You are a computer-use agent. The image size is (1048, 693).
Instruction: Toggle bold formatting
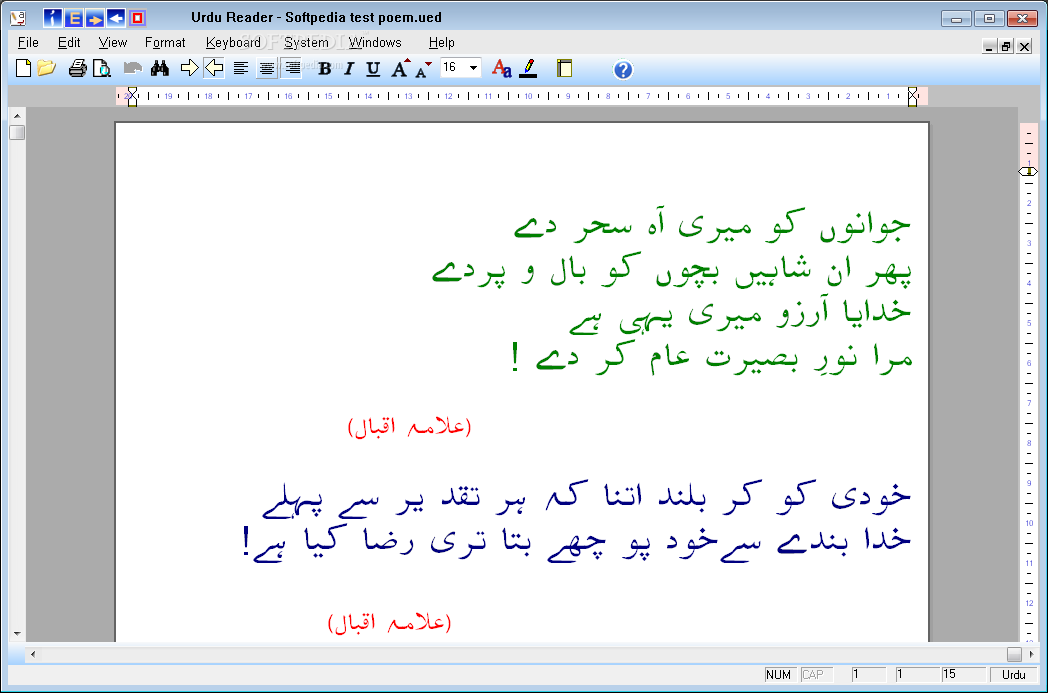325,68
